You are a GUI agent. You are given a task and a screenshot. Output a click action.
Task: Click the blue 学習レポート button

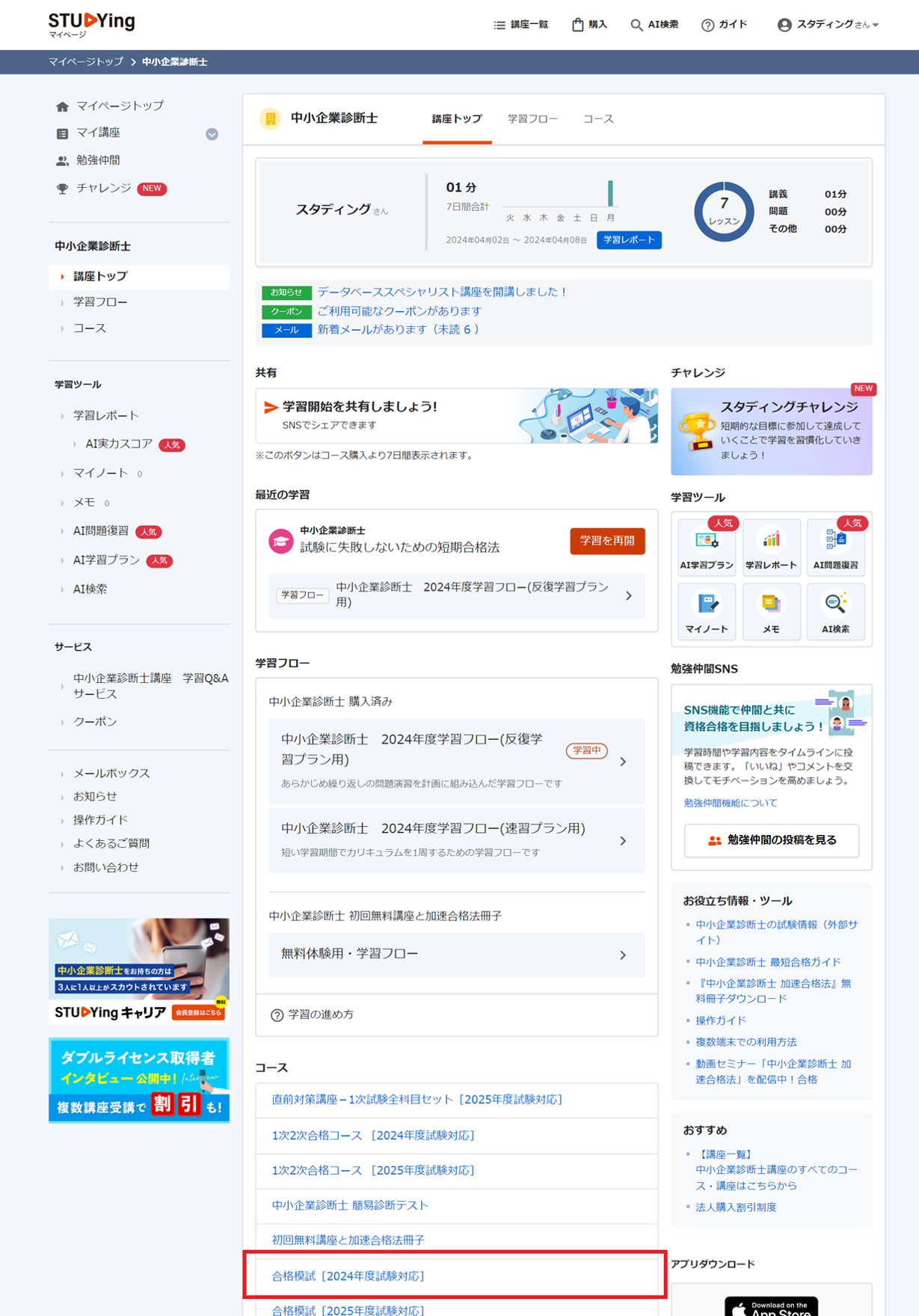pos(629,240)
